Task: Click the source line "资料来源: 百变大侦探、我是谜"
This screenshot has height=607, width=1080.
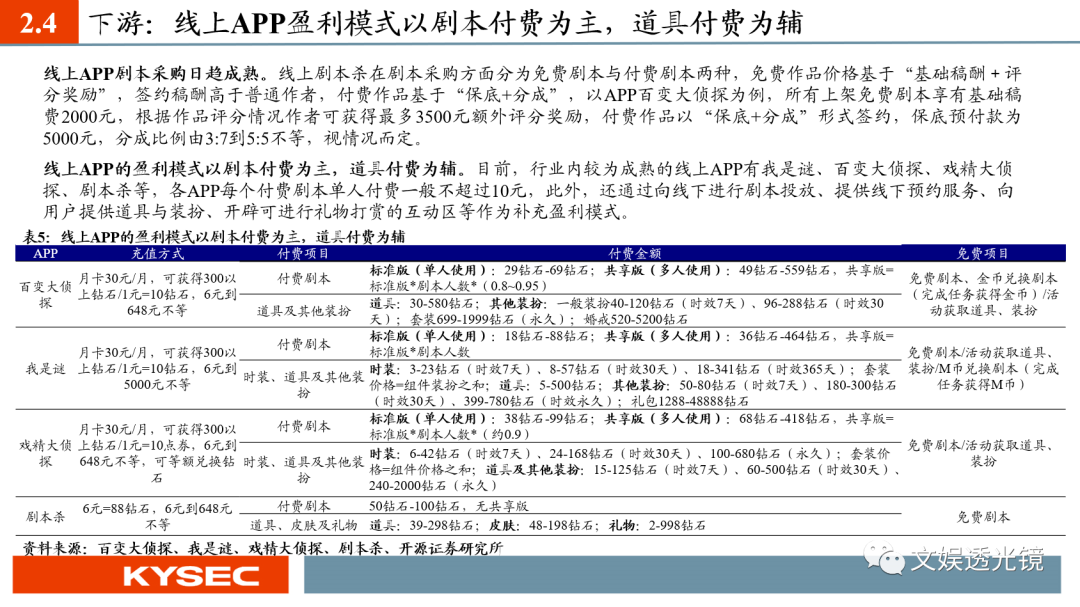Action: (262, 548)
